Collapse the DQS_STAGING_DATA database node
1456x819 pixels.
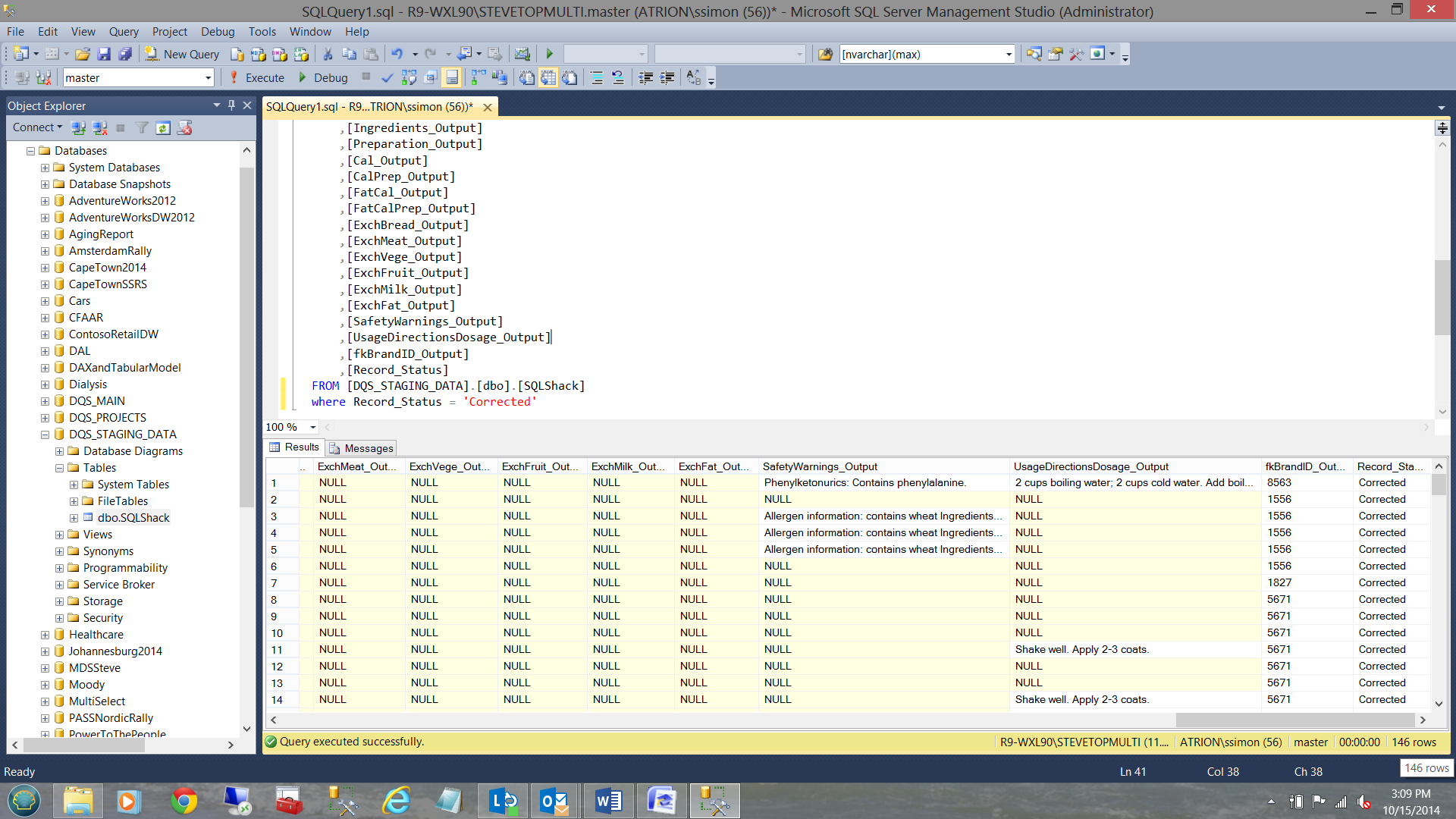tap(45, 435)
